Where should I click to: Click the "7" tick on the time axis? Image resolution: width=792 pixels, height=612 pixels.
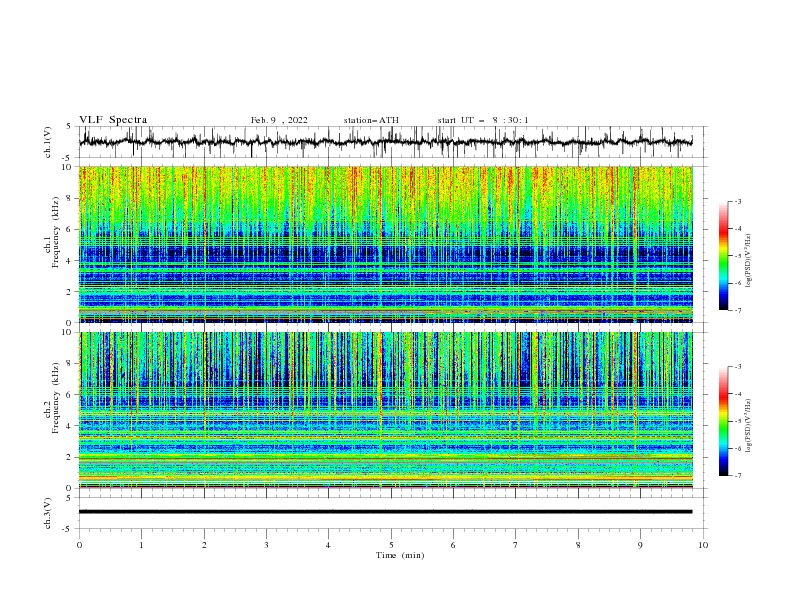coord(516,545)
